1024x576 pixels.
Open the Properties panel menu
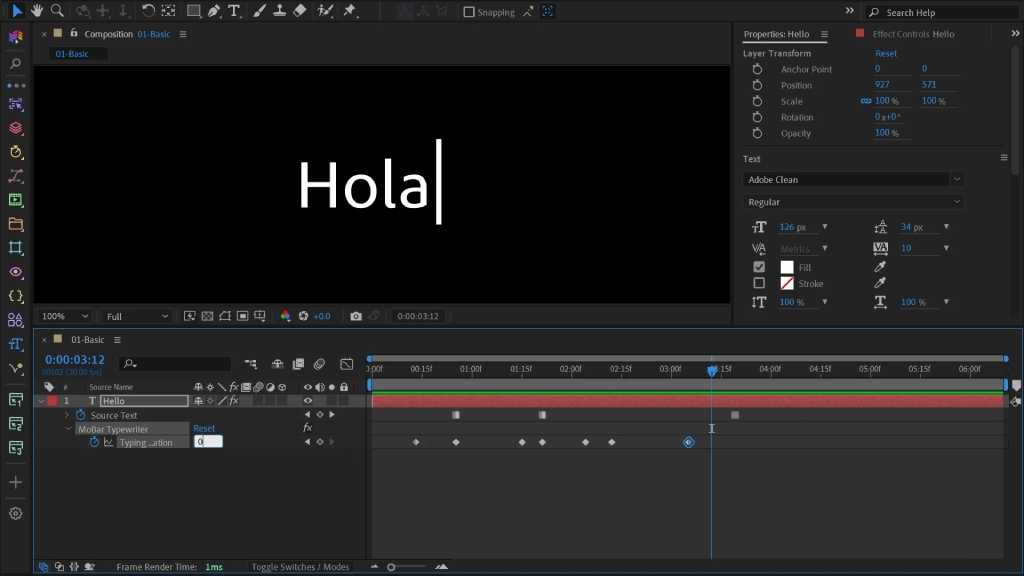824,34
